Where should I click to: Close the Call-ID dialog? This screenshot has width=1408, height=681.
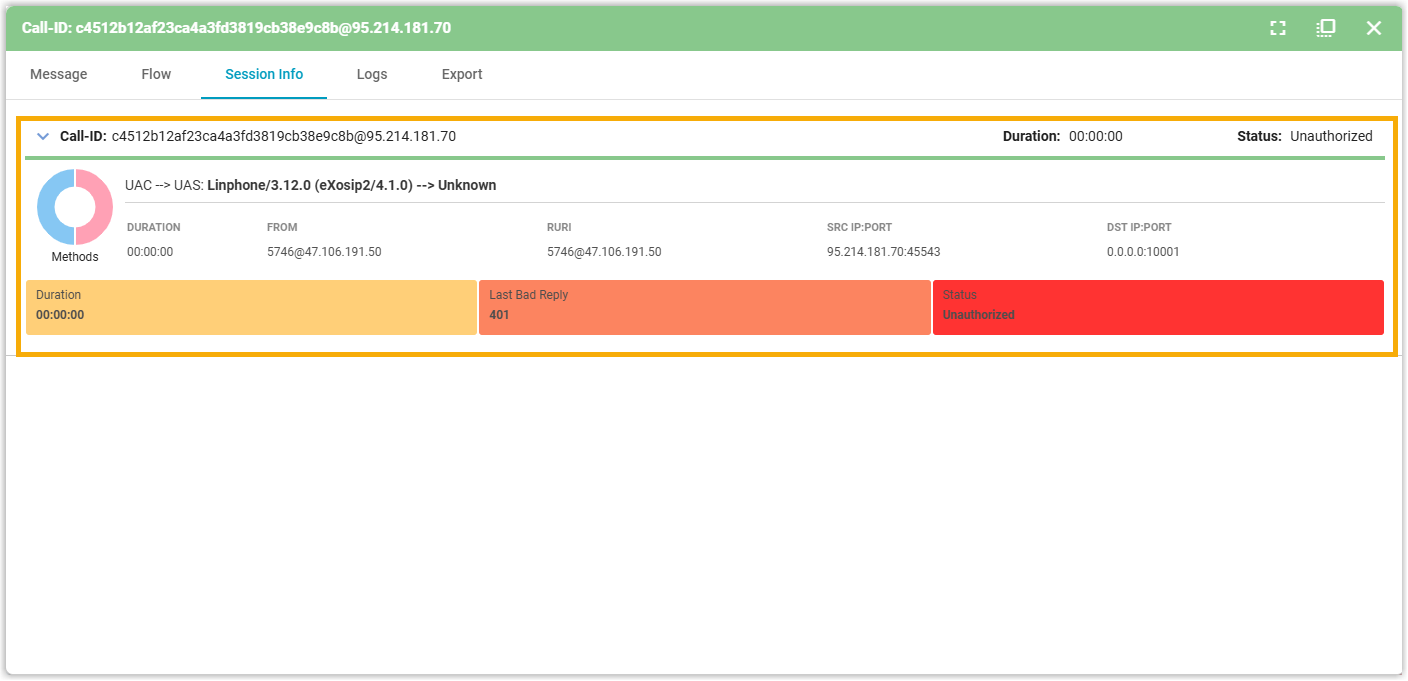point(1373,28)
